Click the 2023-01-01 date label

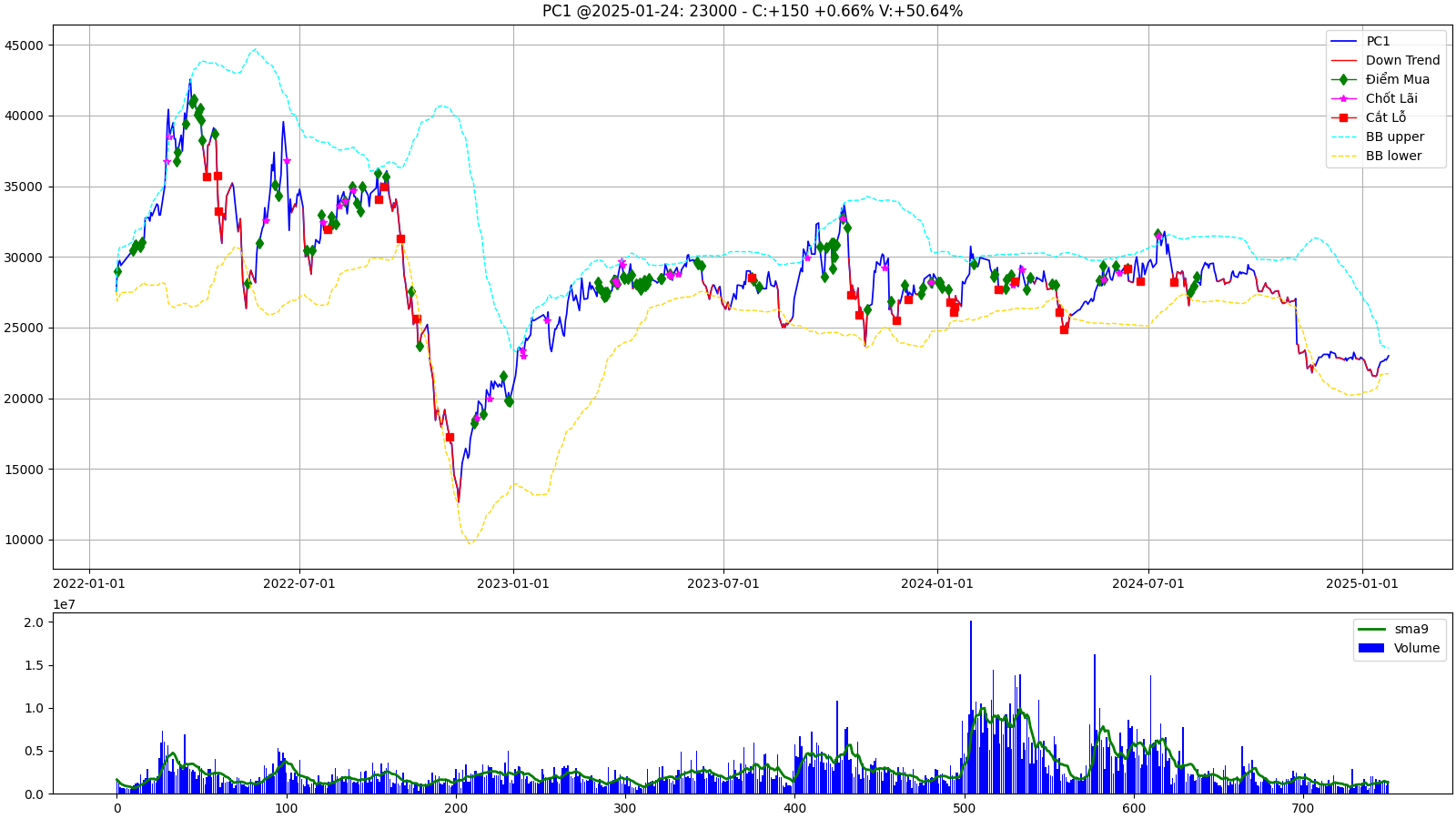click(x=513, y=583)
